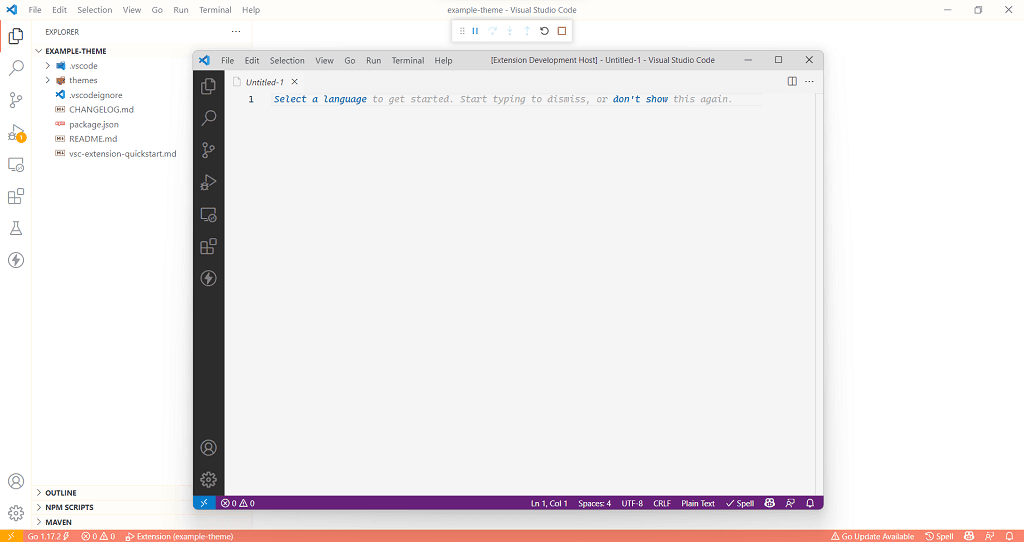The width and height of the screenshot is (1024, 542).
Task: Open Extensions icon in Extension Development Host
Action: tap(208, 246)
